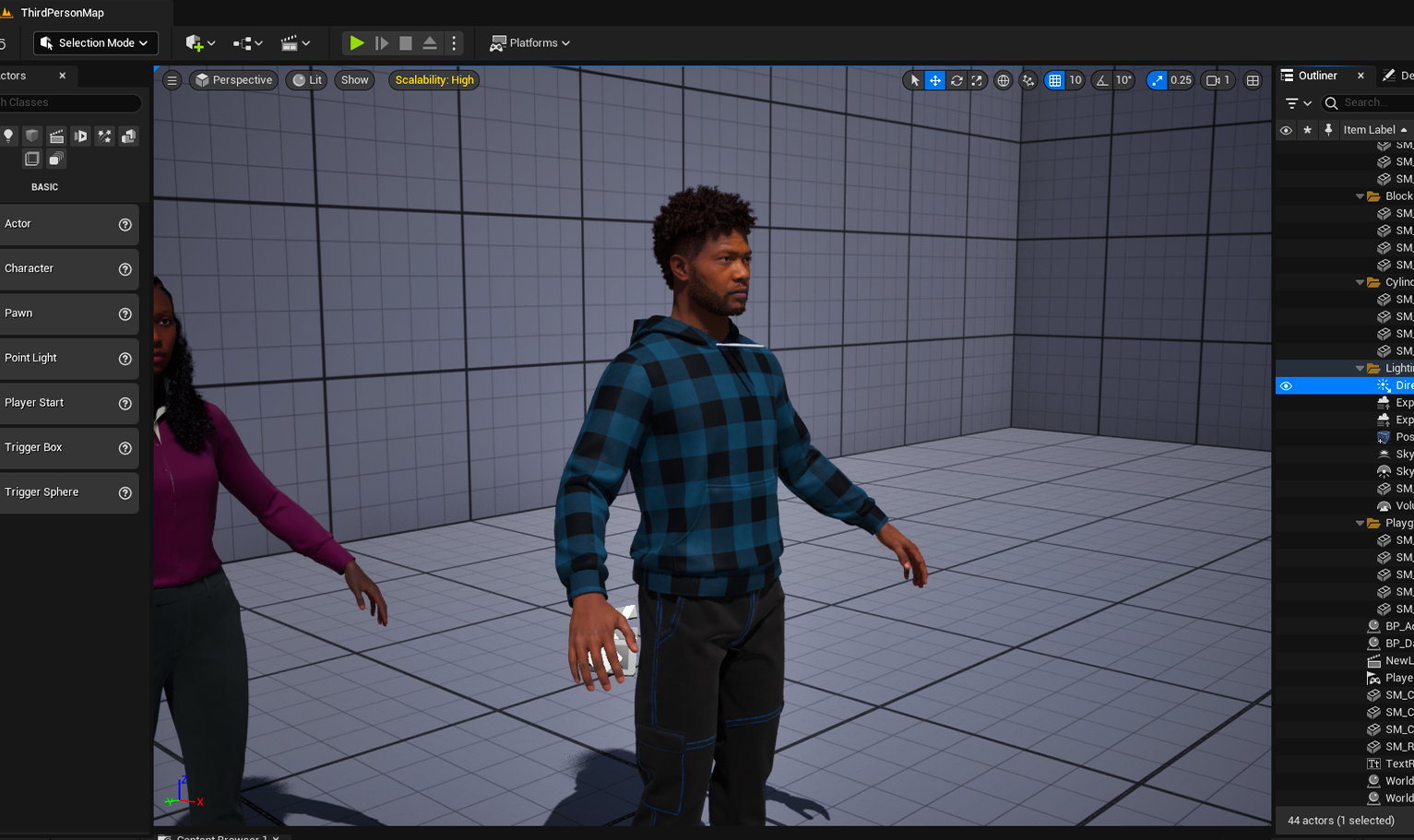Click the pin column header in Outliner

(1328, 130)
